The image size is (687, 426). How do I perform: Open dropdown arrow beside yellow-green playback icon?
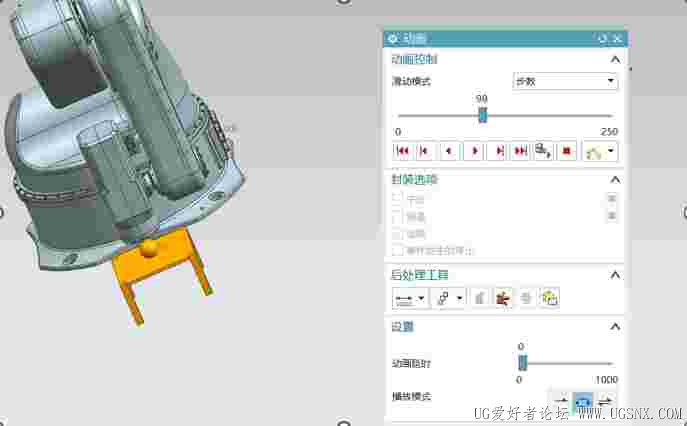(x=611, y=152)
